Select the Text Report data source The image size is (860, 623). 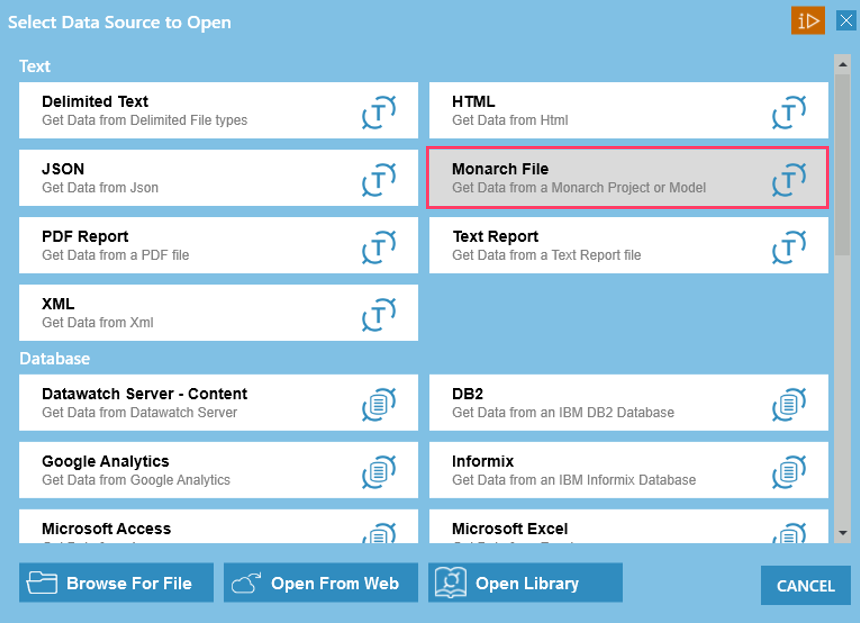coord(629,245)
